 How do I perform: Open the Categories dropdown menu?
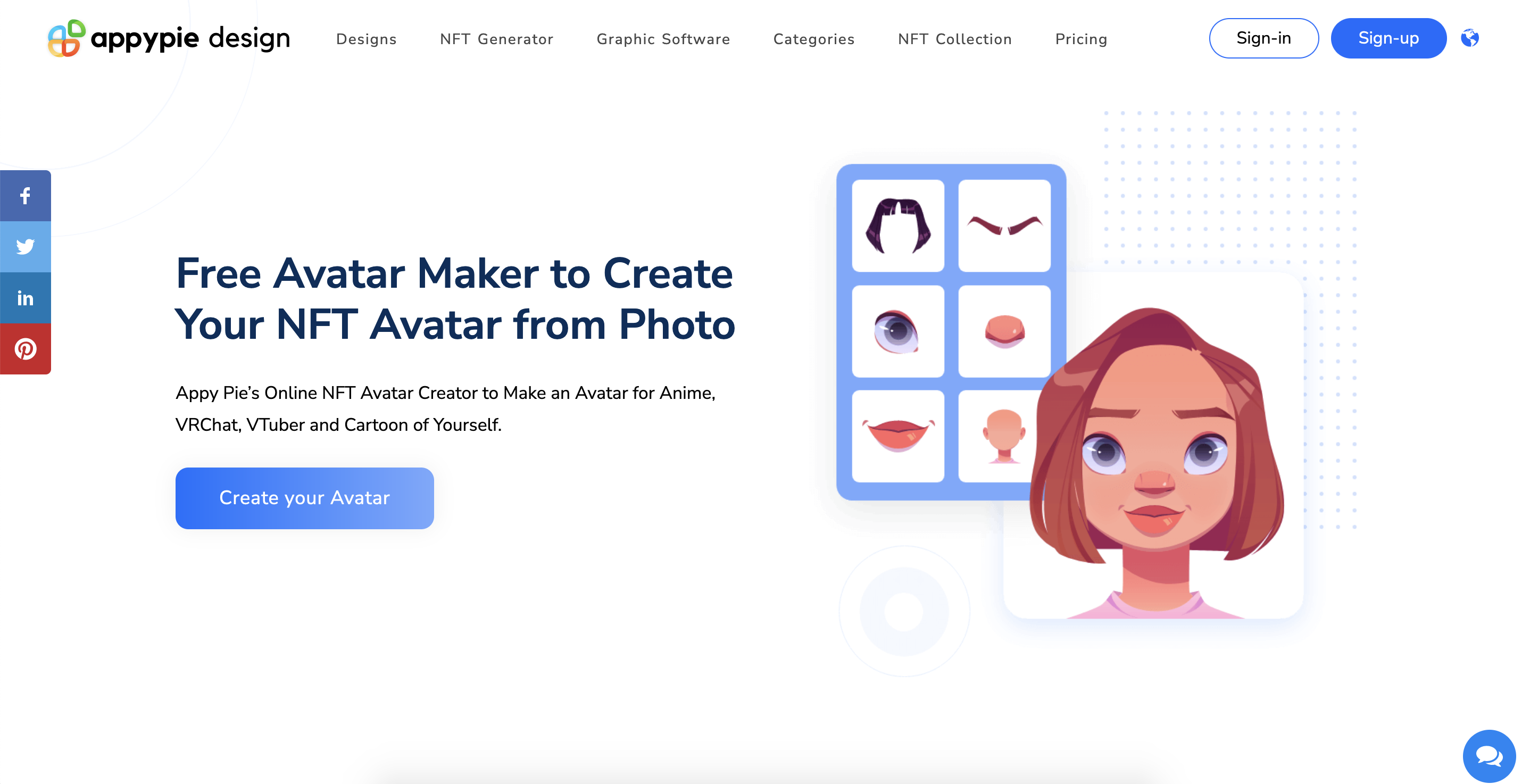pyautogui.click(x=813, y=39)
